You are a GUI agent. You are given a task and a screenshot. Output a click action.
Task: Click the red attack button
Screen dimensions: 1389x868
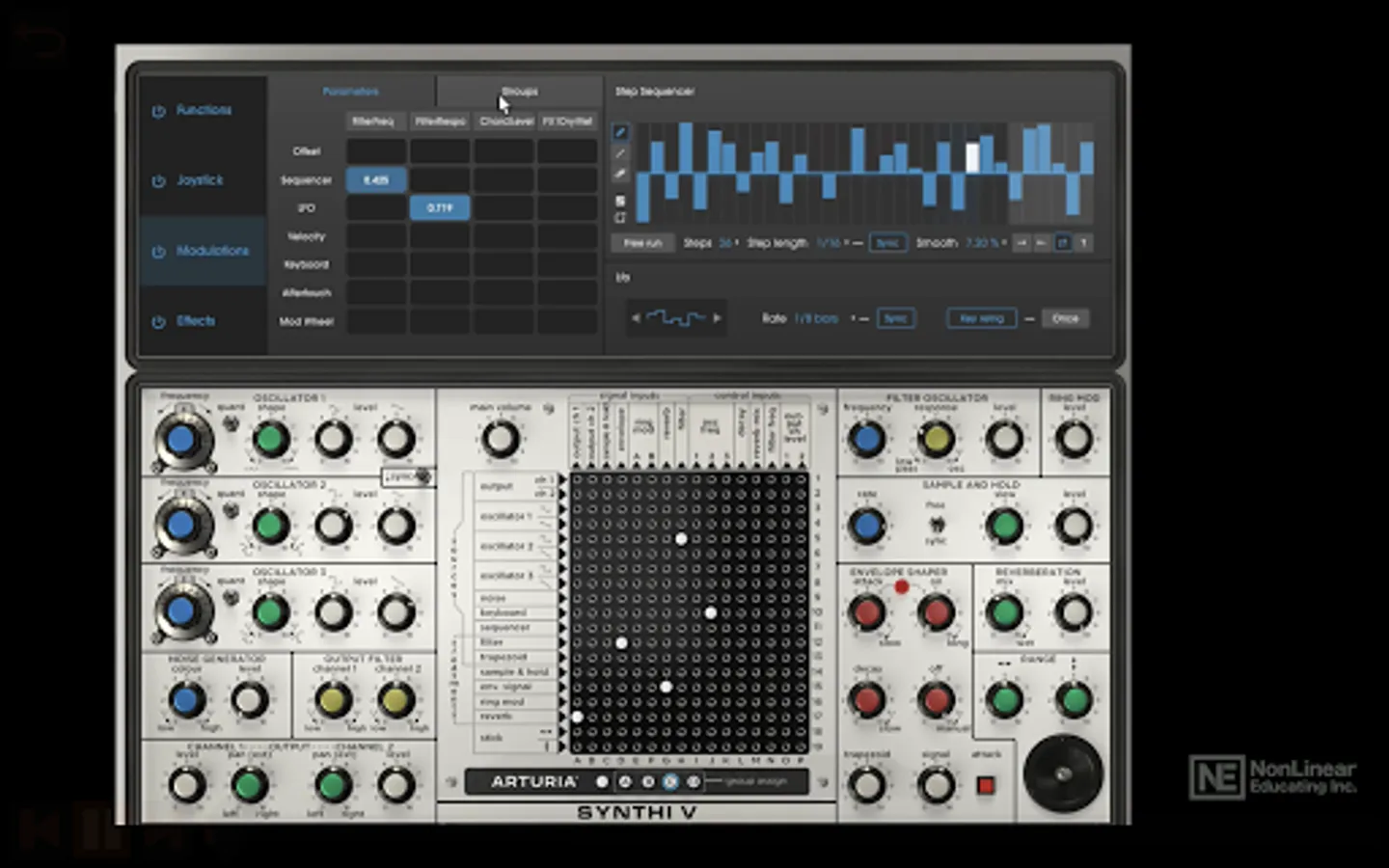[x=985, y=785]
